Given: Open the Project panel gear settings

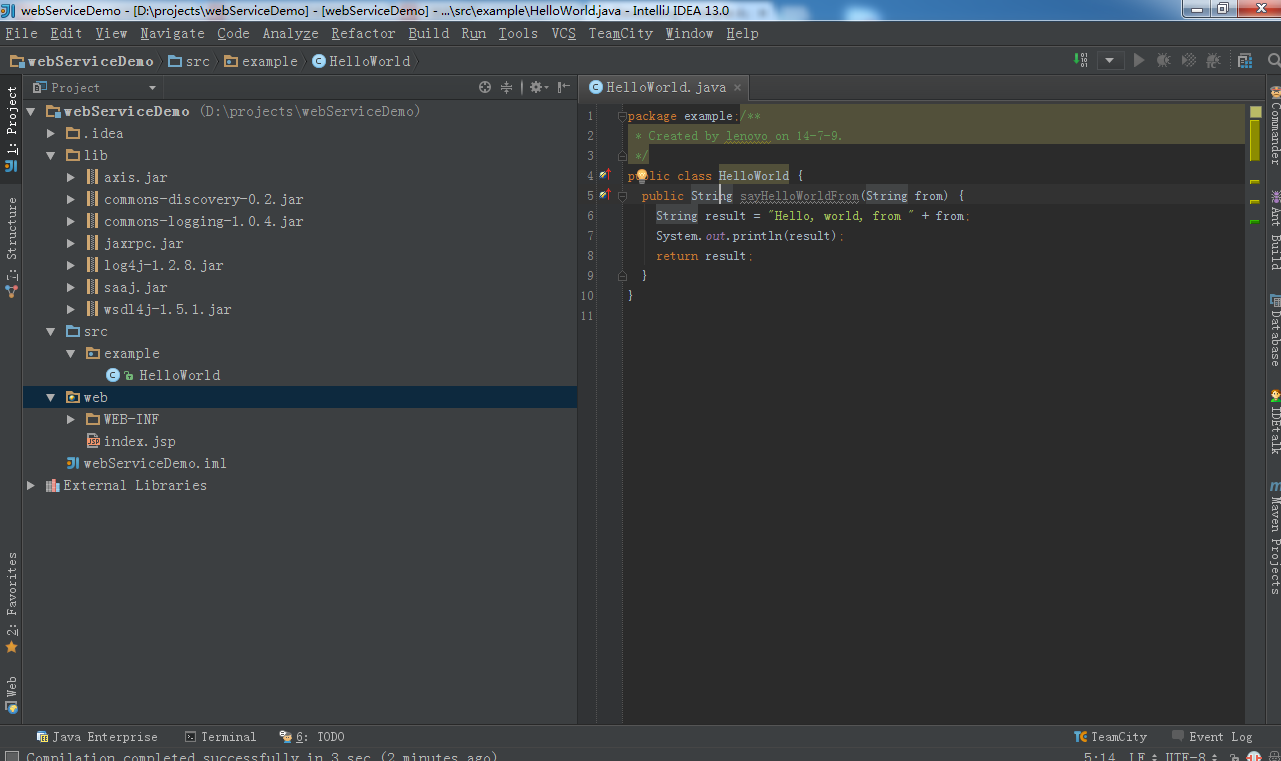Looking at the screenshot, I should (x=538, y=87).
